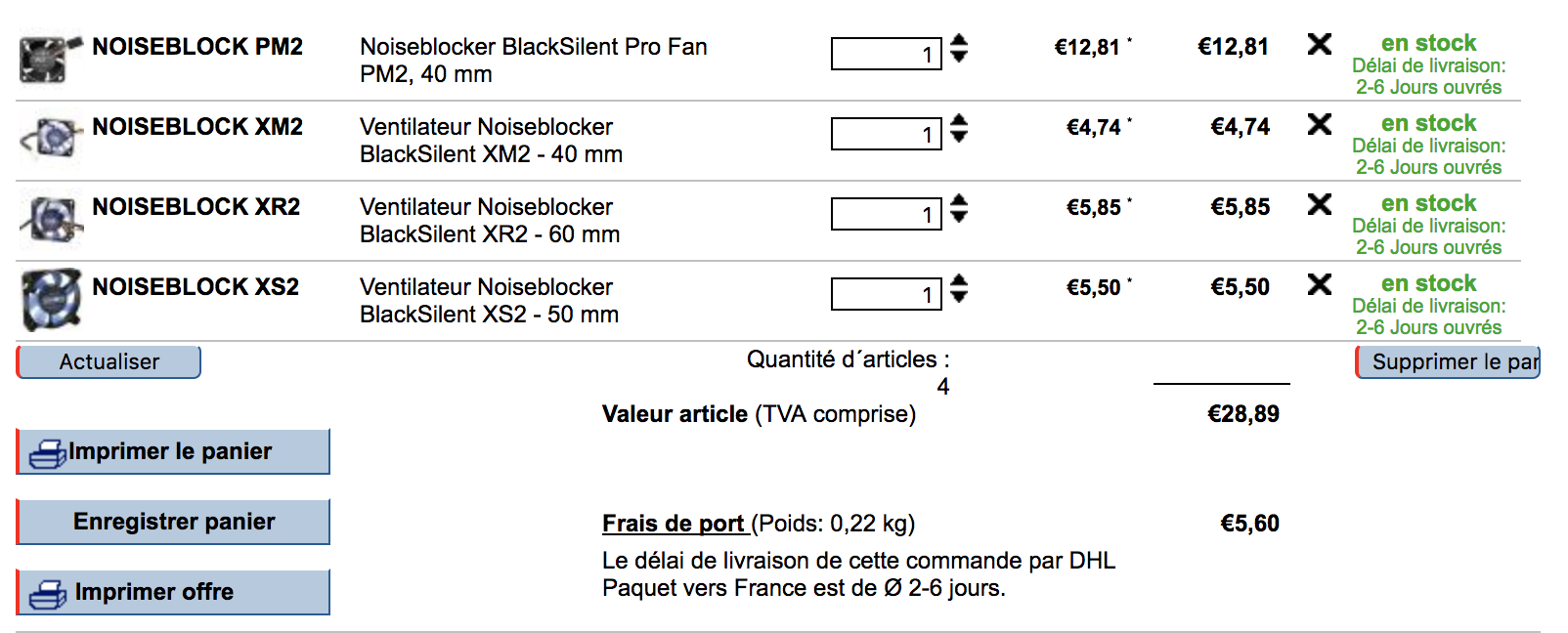Click the NOISEBLOCK XR2 fan thumbnail
This screenshot has height=633, width=1568.
pyautogui.click(x=51, y=219)
